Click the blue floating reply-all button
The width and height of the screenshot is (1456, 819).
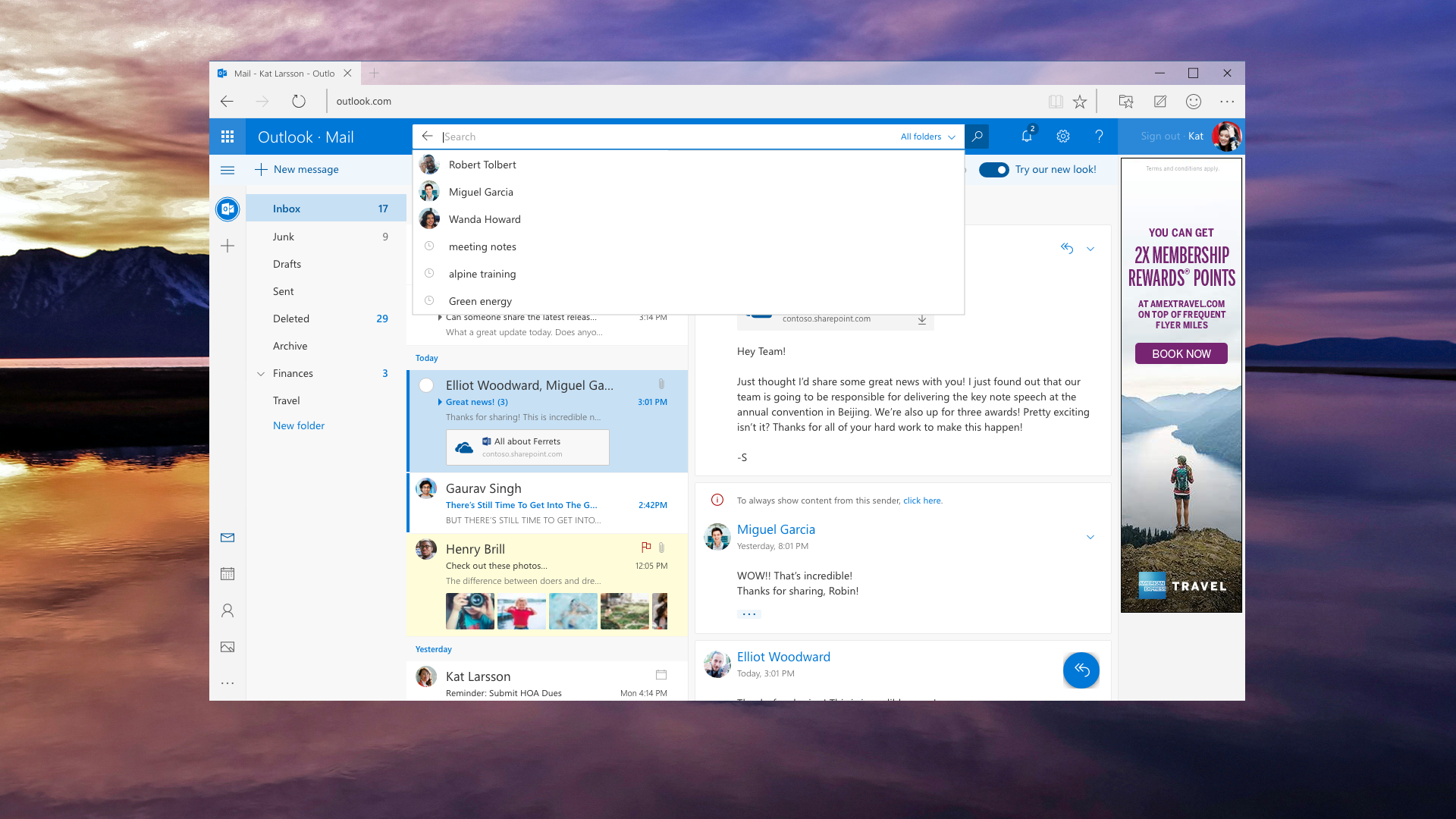point(1081,670)
